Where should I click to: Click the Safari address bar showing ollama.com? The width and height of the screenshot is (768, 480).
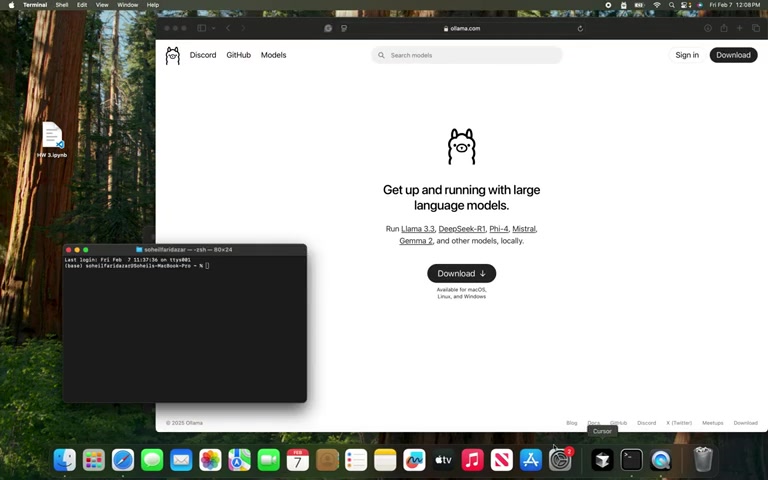[x=462, y=28]
